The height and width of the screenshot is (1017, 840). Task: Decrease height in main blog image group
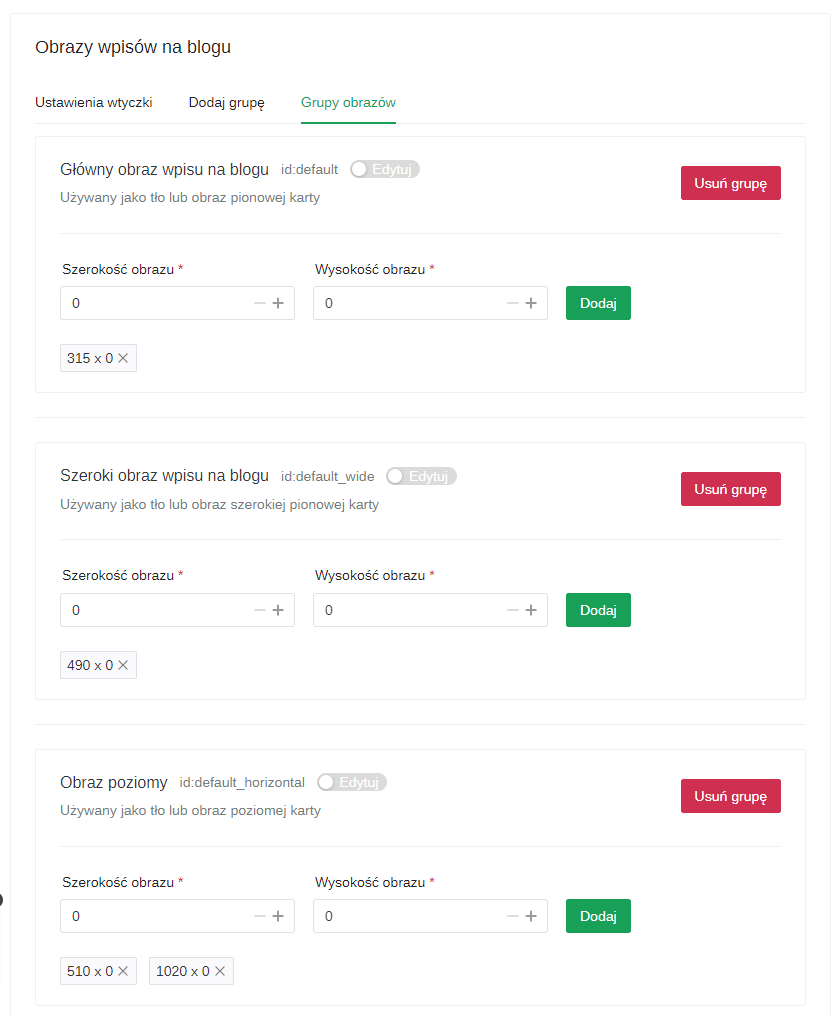[513, 303]
